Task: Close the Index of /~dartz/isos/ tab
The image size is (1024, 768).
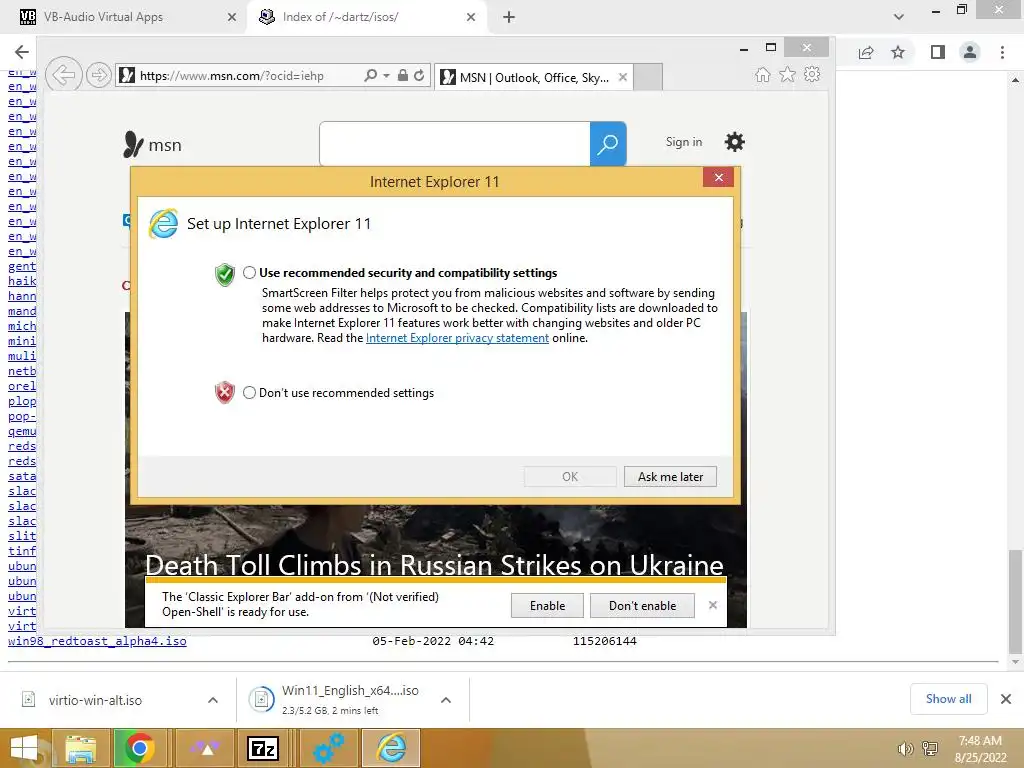Action: pos(471,17)
